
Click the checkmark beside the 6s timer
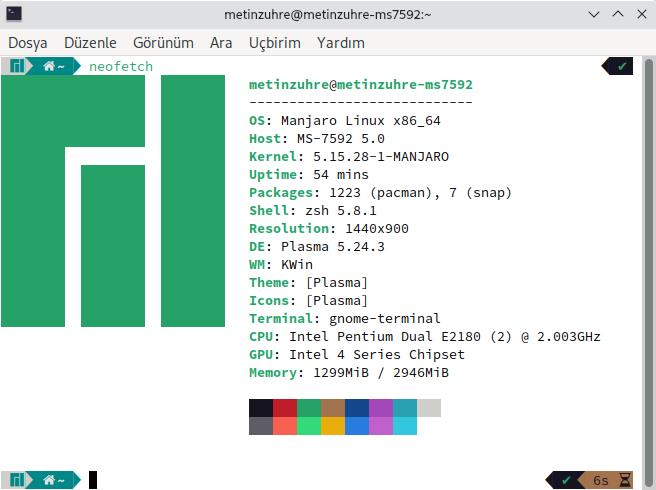tap(566, 480)
